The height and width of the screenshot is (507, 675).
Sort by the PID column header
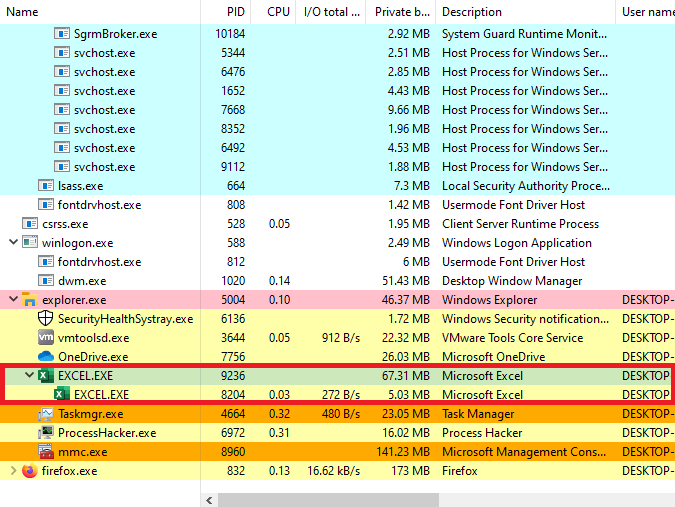click(226, 12)
